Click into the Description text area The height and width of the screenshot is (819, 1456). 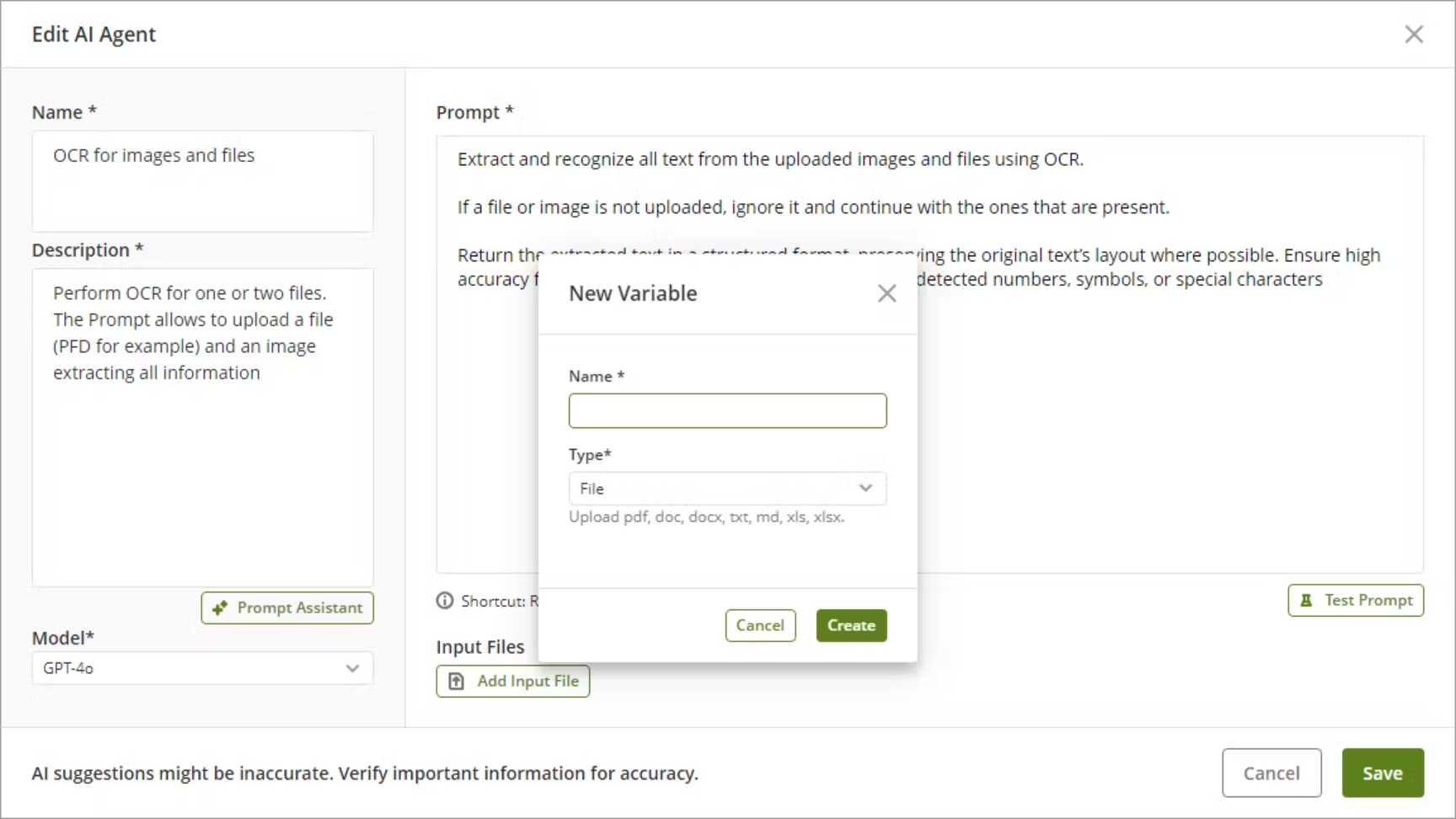click(202, 427)
